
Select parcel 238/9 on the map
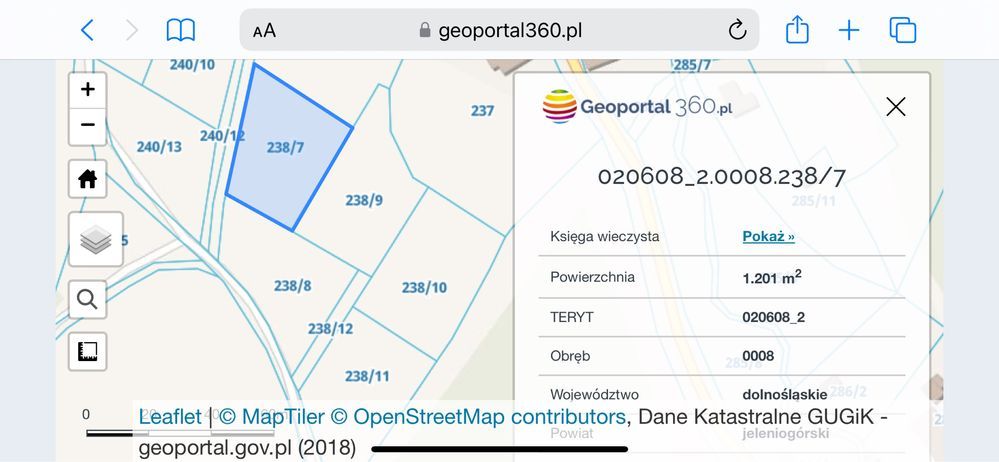click(364, 200)
